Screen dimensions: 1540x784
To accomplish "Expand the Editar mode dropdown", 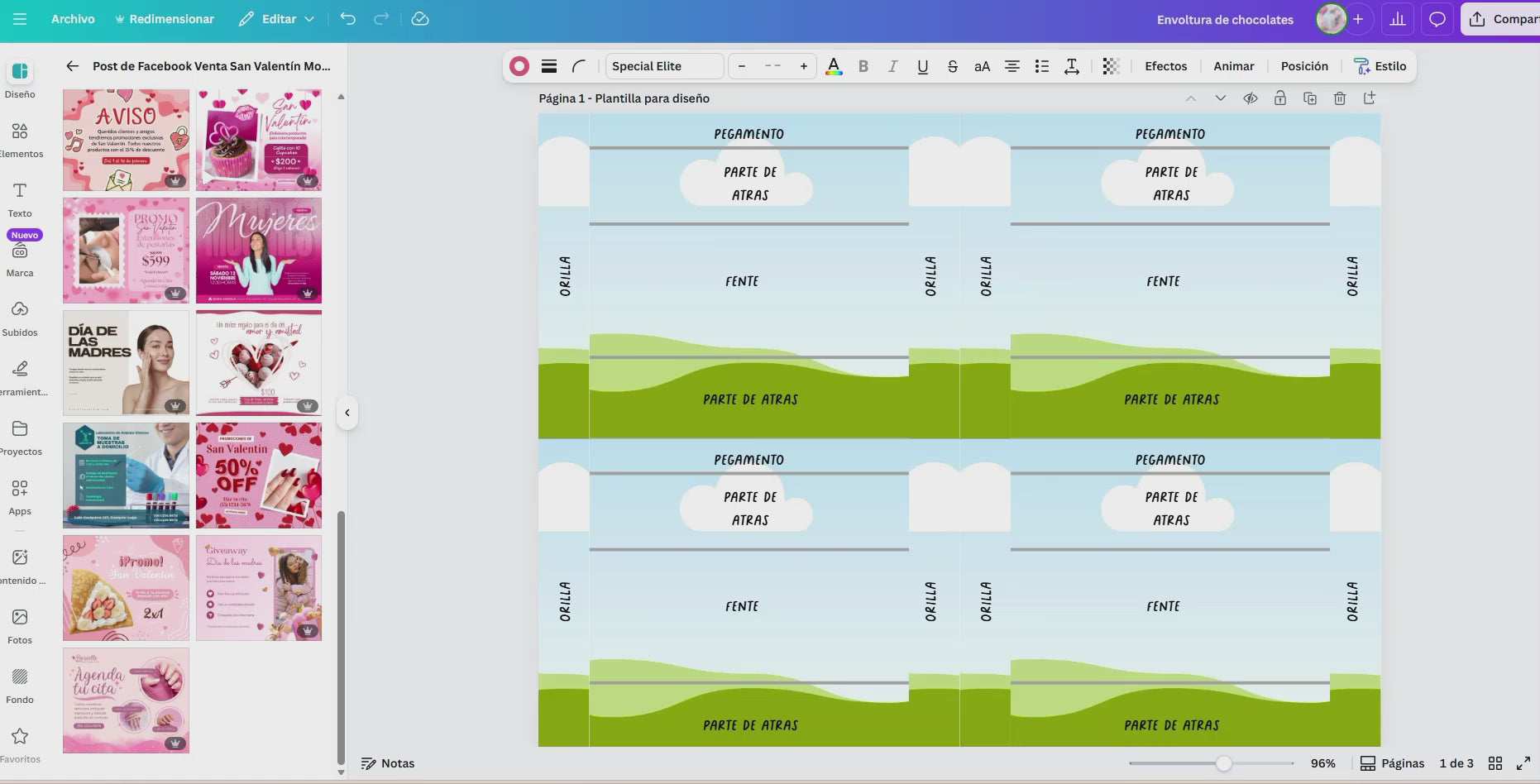I will [276, 19].
